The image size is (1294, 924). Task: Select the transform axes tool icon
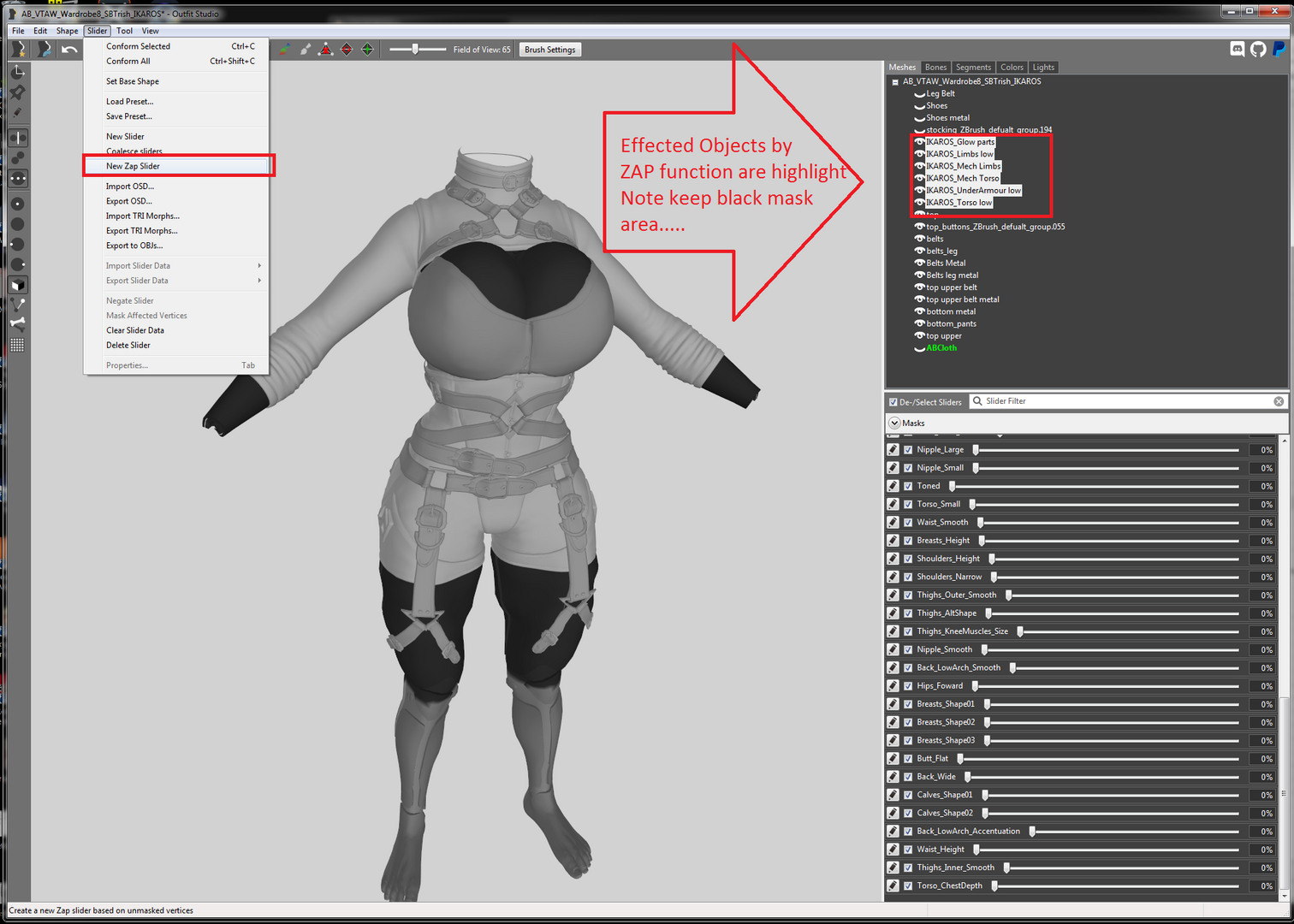coord(18,72)
